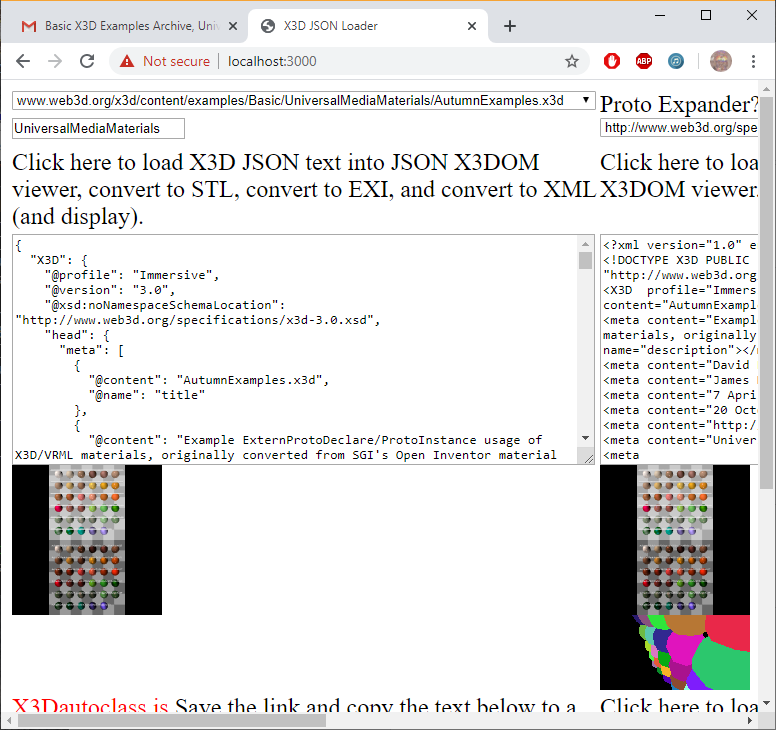The width and height of the screenshot is (776, 730).
Task: Open a new browser tab
Action: point(510,26)
